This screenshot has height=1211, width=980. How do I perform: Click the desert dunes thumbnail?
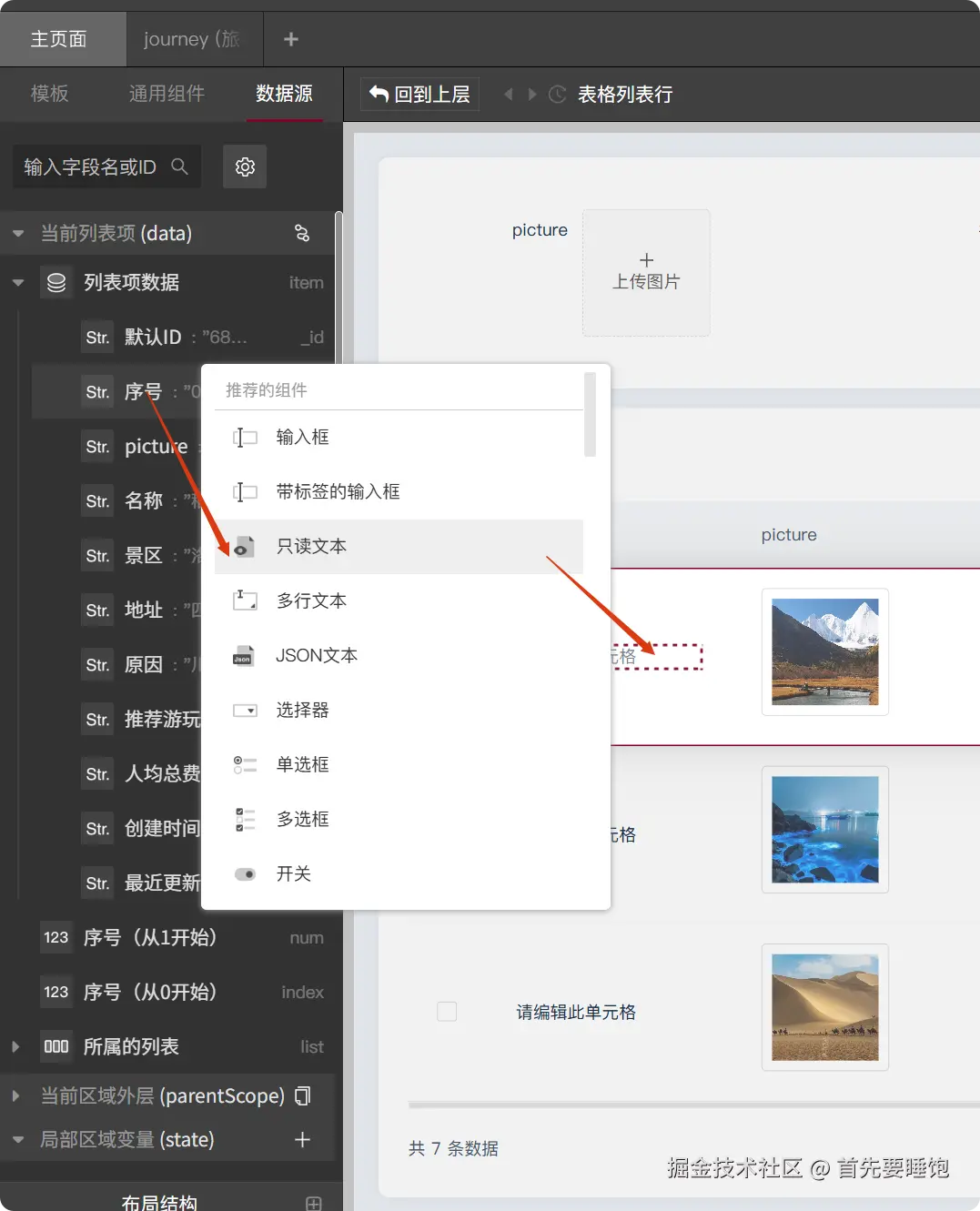(x=824, y=1007)
